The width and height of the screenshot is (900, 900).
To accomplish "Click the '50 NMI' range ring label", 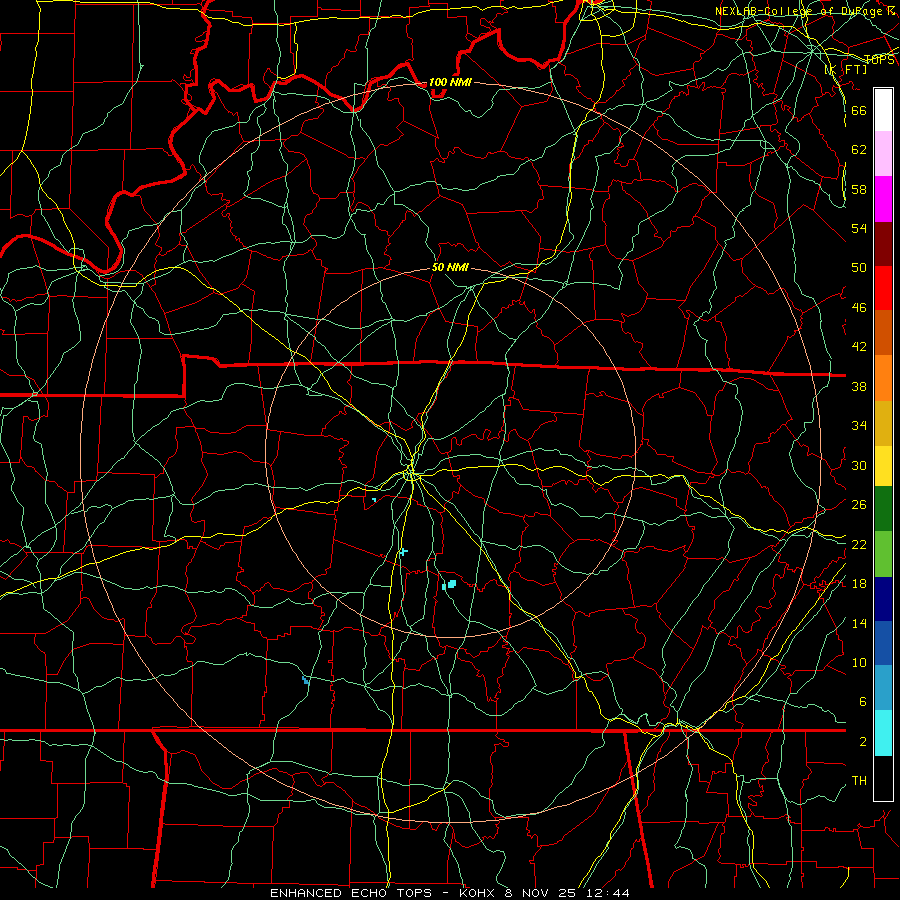I will click(450, 267).
